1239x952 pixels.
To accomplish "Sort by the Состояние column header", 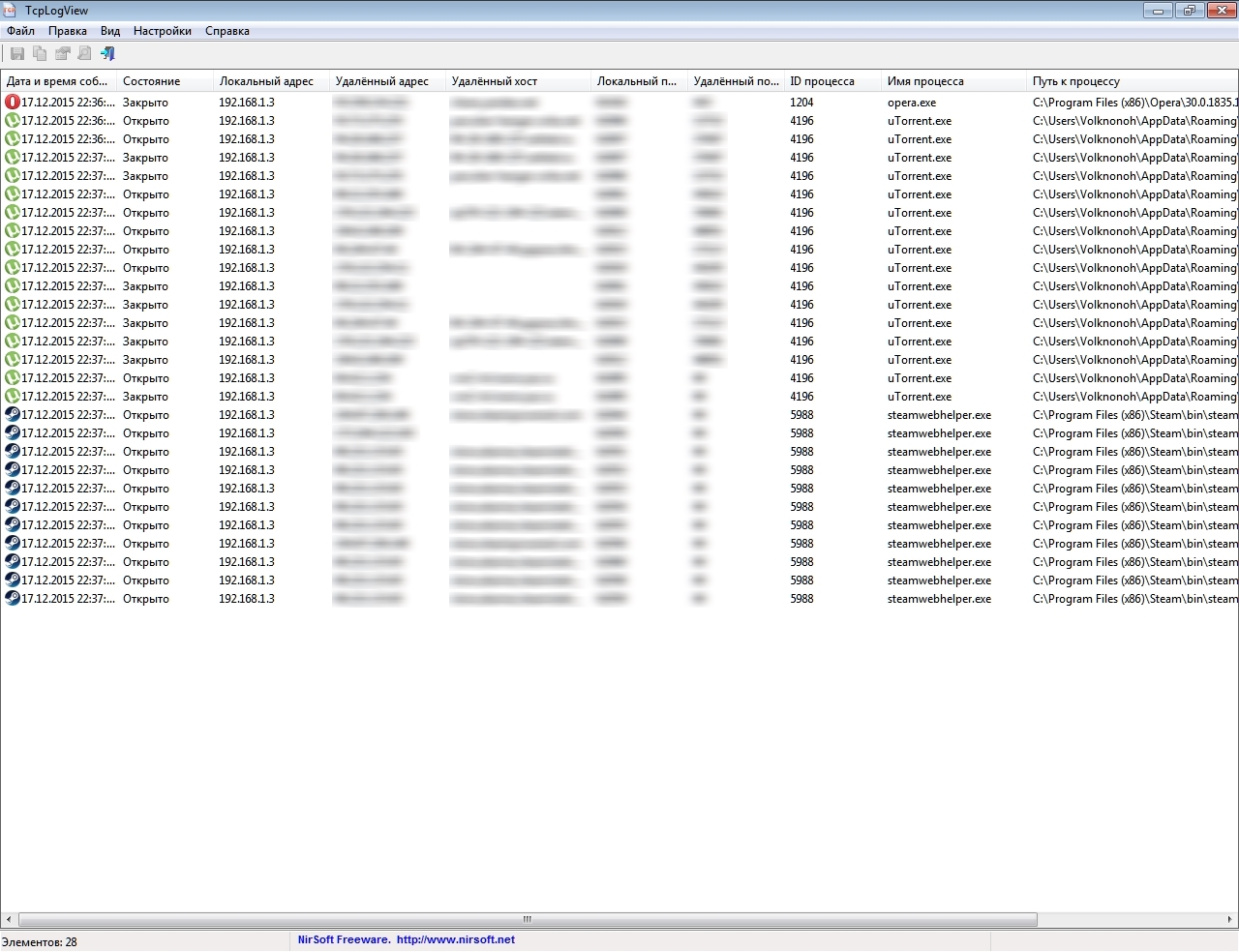I will tap(165, 81).
